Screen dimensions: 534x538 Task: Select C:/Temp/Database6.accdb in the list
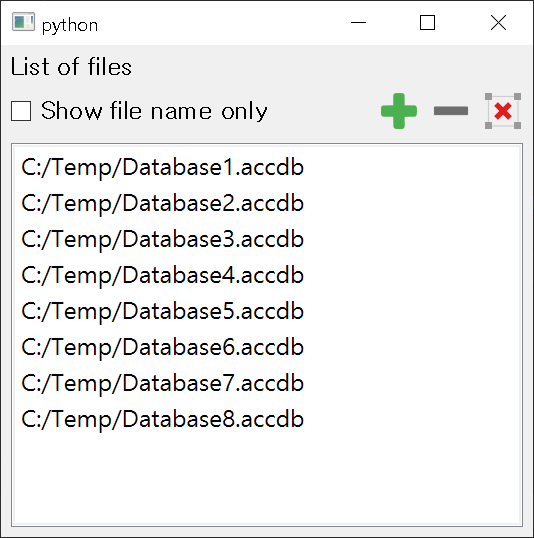tap(267, 347)
